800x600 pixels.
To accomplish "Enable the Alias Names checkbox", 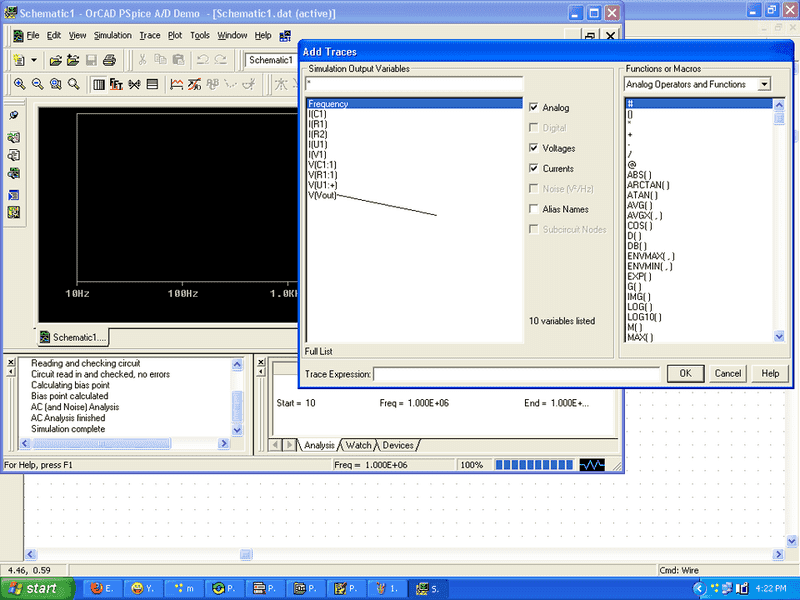I will (534, 209).
